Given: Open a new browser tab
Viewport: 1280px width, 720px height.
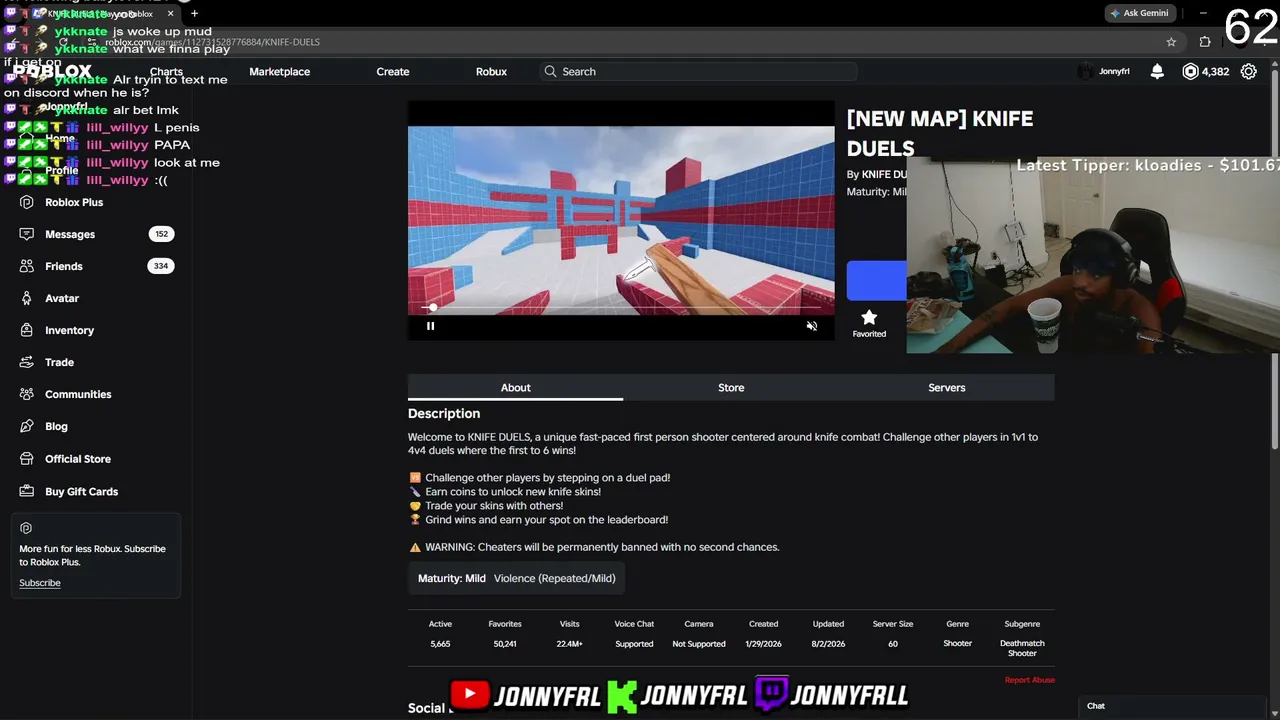Looking at the screenshot, I should pyautogui.click(x=194, y=14).
